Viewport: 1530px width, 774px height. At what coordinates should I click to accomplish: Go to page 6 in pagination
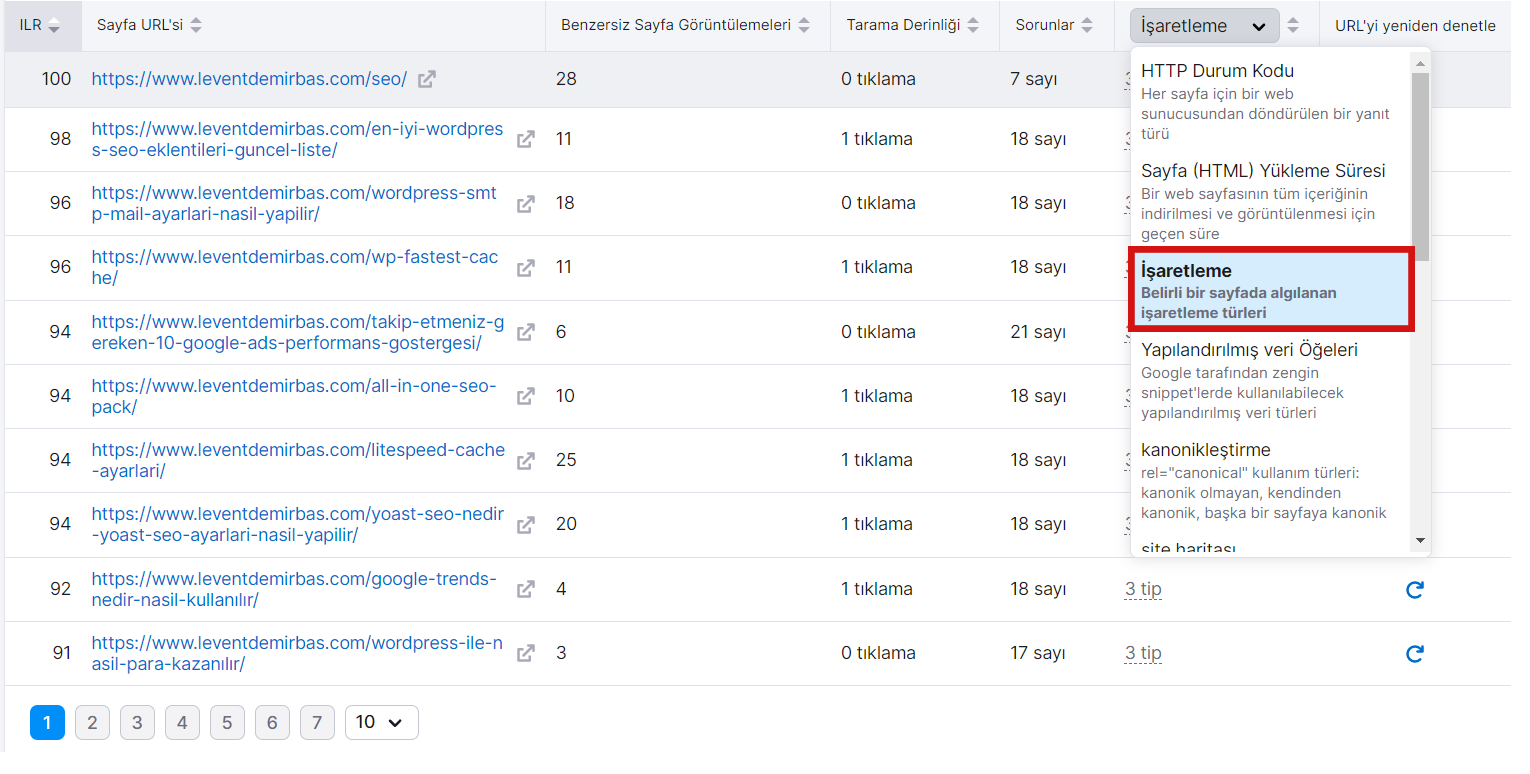pos(272,722)
